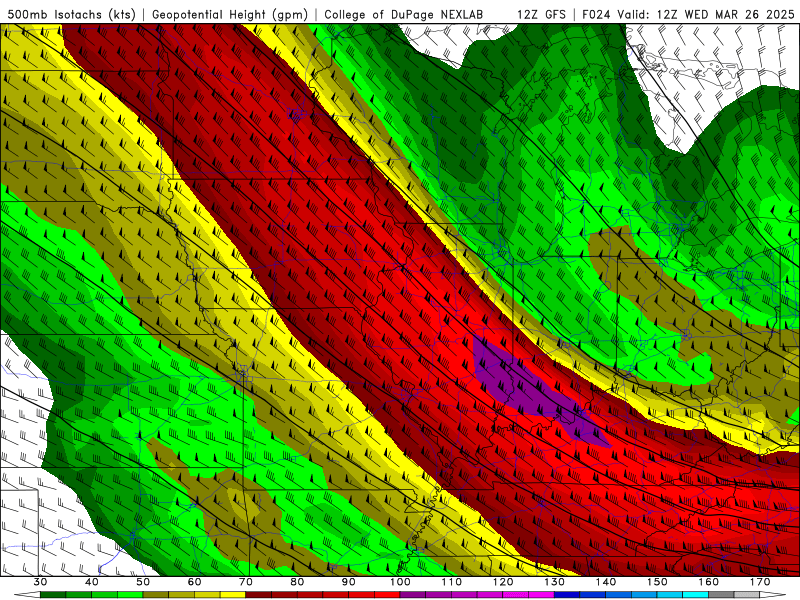Click the "500mb Isotachs (kts)" title text
Screen dimensions: 800x600
[71, 14]
